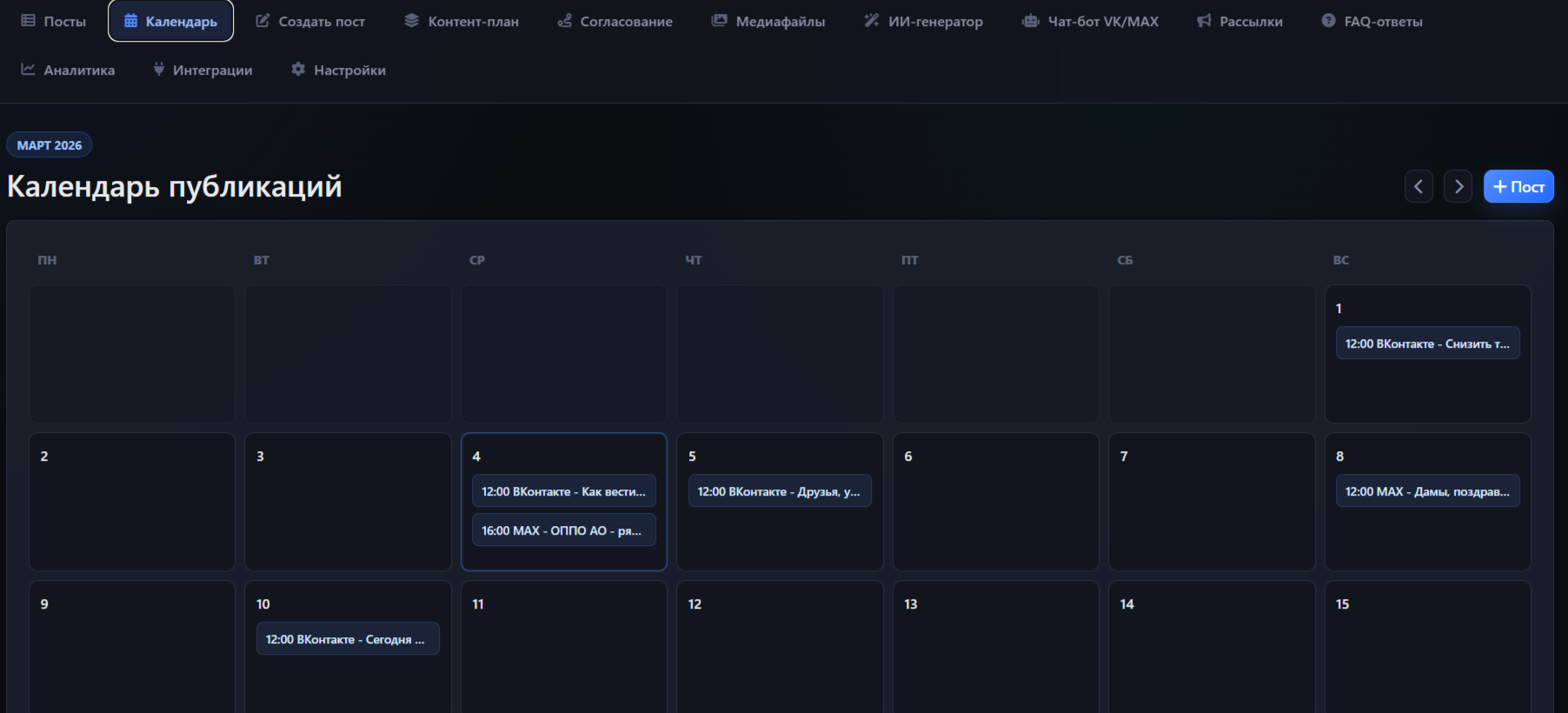Switch to Согласование tab

(x=615, y=21)
